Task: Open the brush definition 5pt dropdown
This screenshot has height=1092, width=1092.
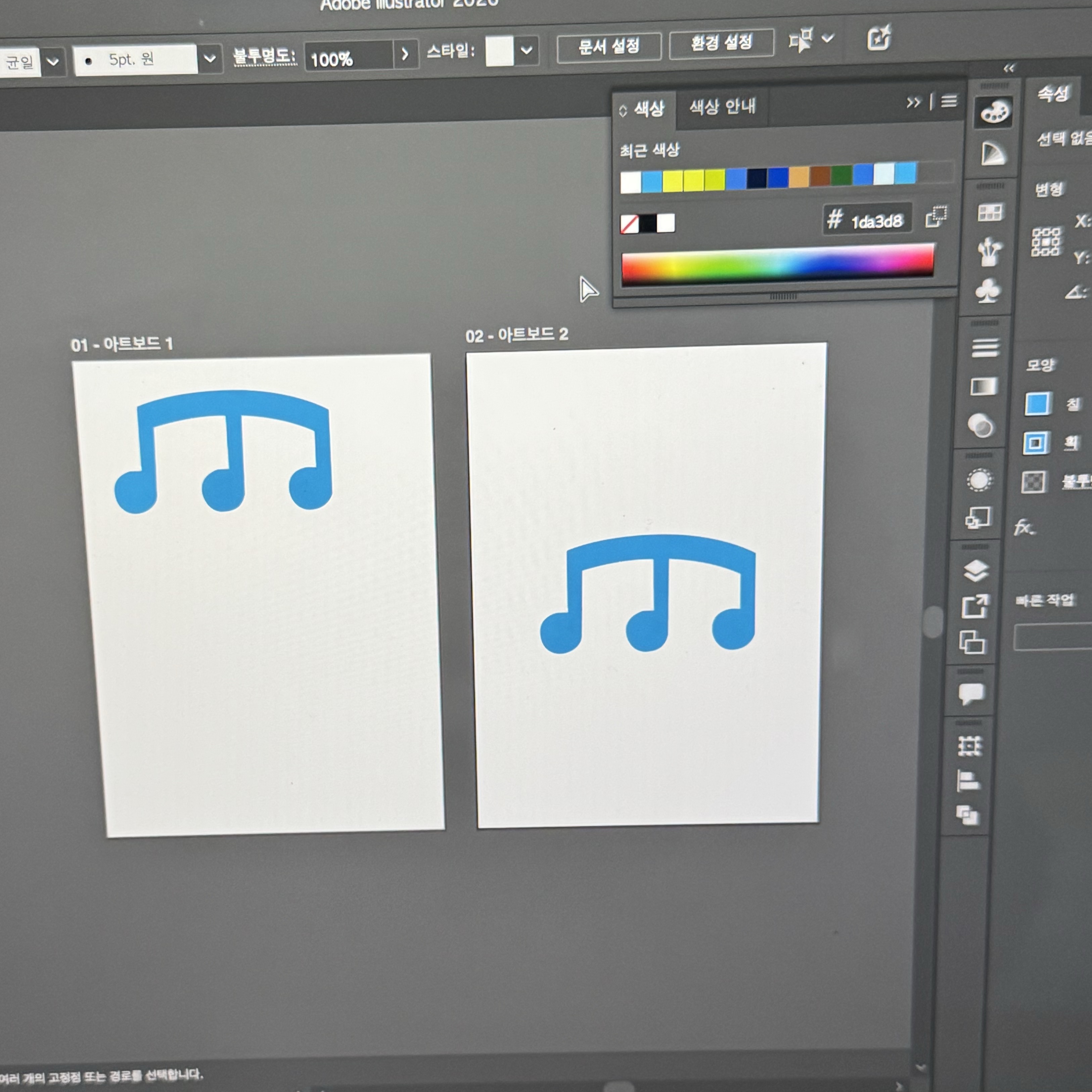Action: coord(209,59)
